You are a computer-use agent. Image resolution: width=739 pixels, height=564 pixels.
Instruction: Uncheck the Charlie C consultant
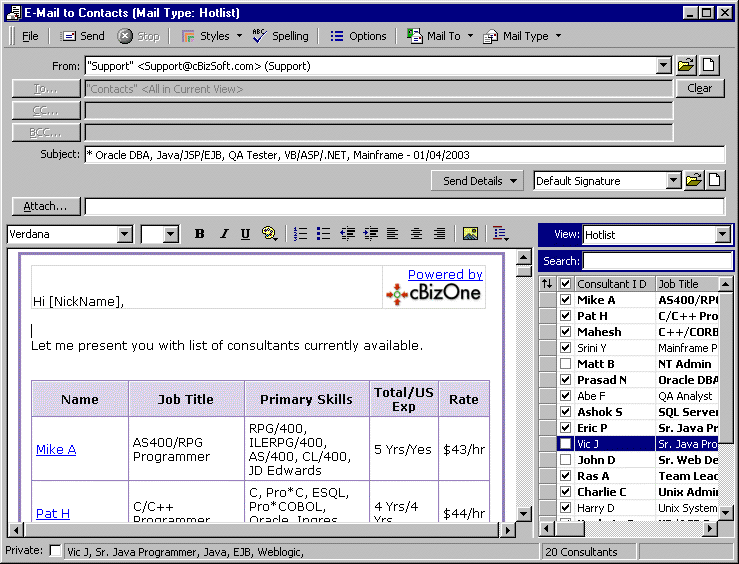coord(566,492)
